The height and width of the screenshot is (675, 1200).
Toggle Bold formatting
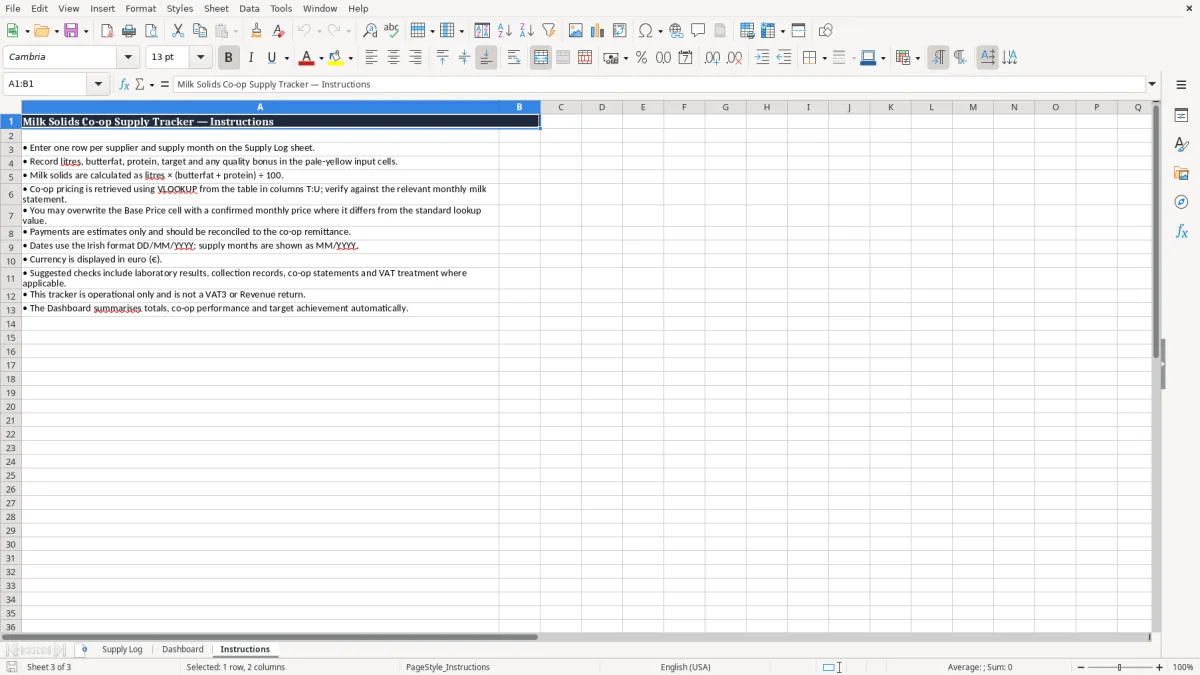229,58
